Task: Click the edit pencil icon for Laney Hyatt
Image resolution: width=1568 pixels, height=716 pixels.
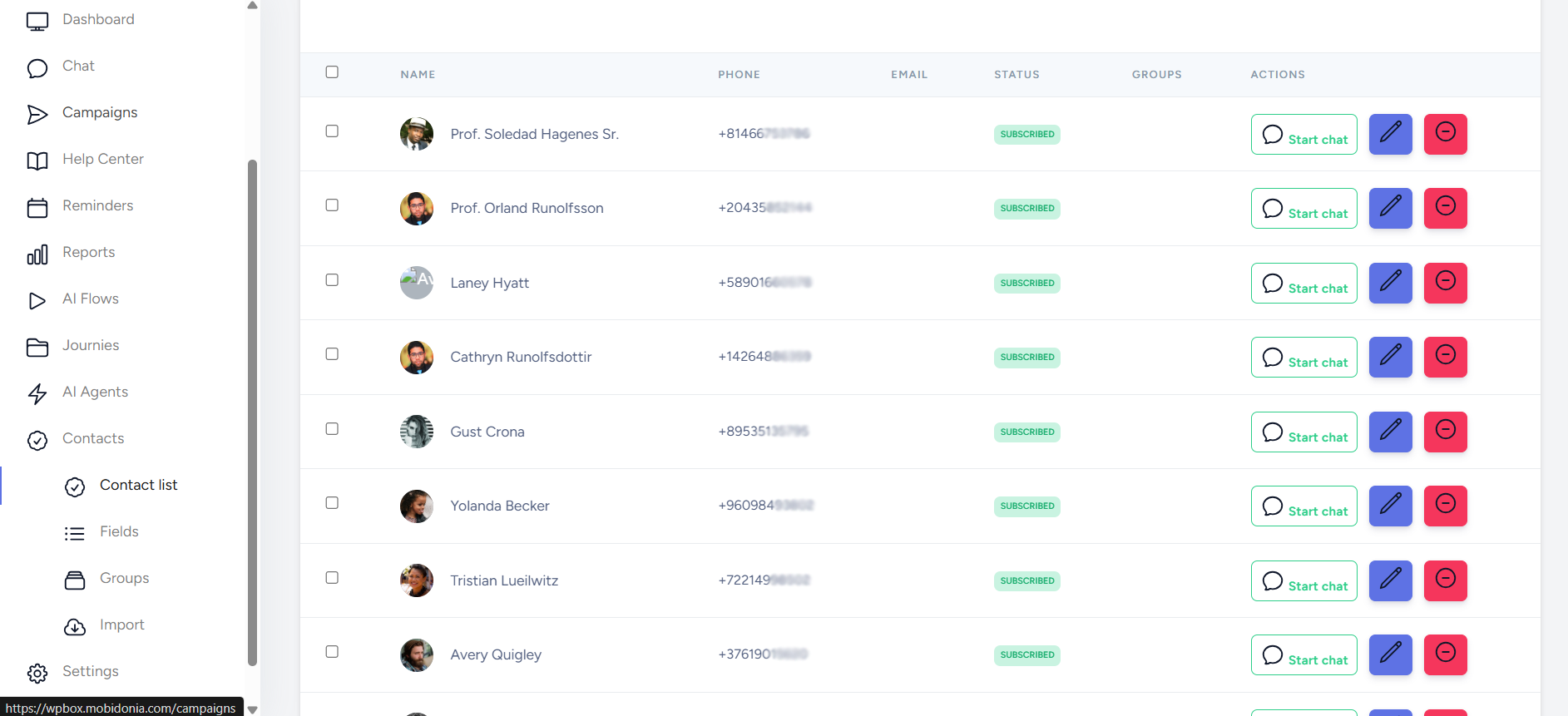Action: coord(1390,283)
